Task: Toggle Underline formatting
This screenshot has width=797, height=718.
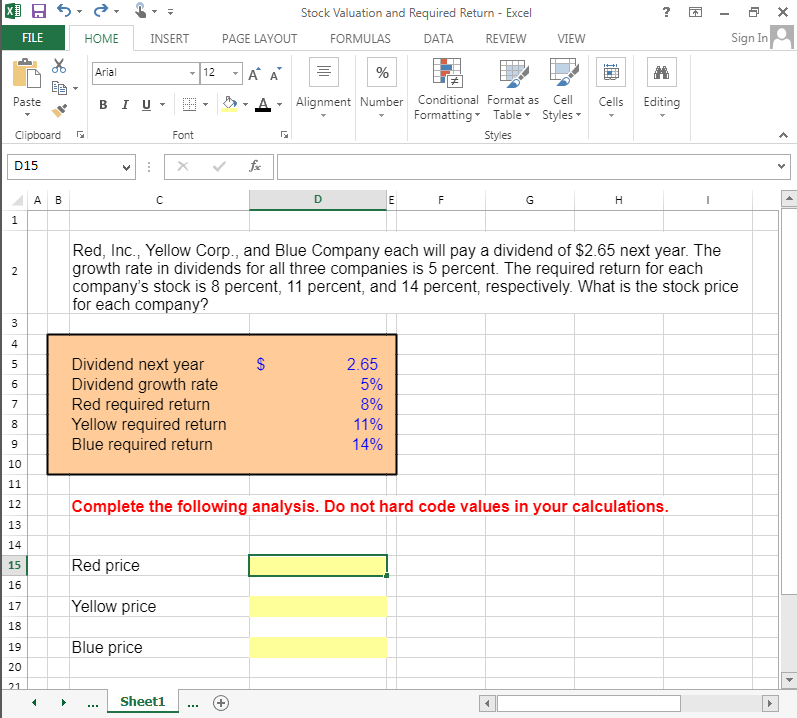Action: tap(146, 105)
